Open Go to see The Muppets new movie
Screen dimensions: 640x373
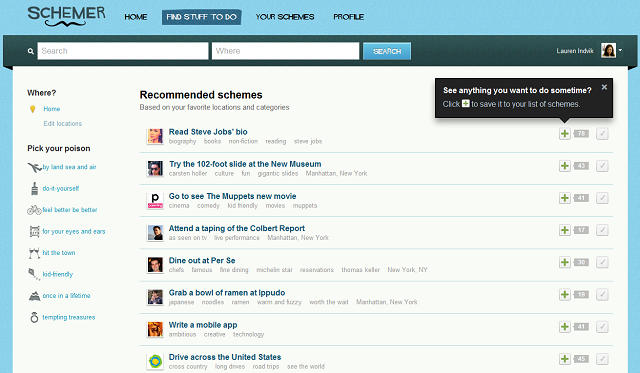pyautogui.click(x=233, y=196)
